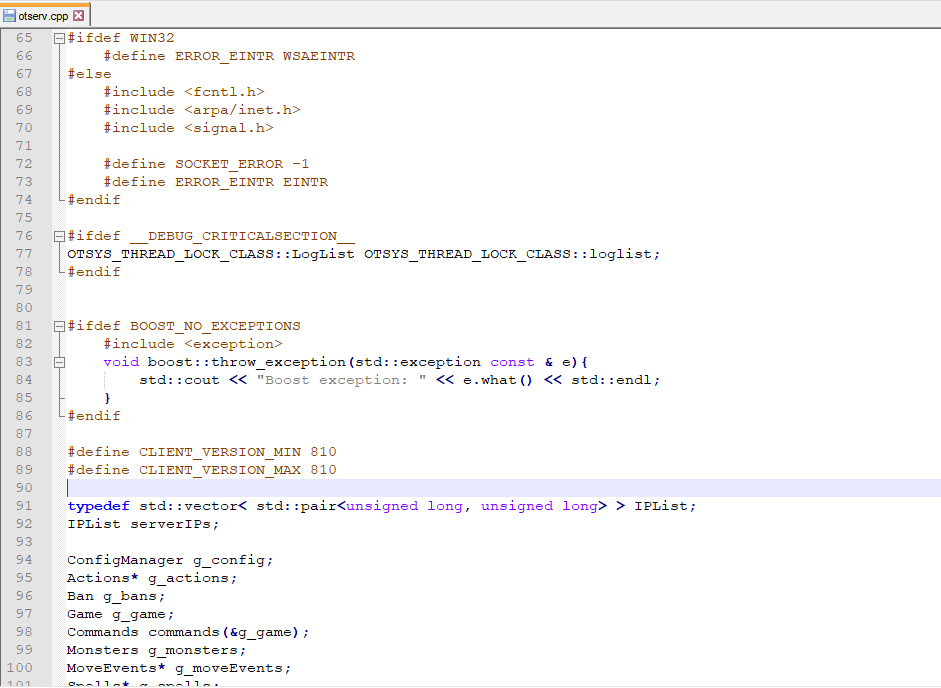Click line number 65 in the margin

pyautogui.click(x=24, y=38)
